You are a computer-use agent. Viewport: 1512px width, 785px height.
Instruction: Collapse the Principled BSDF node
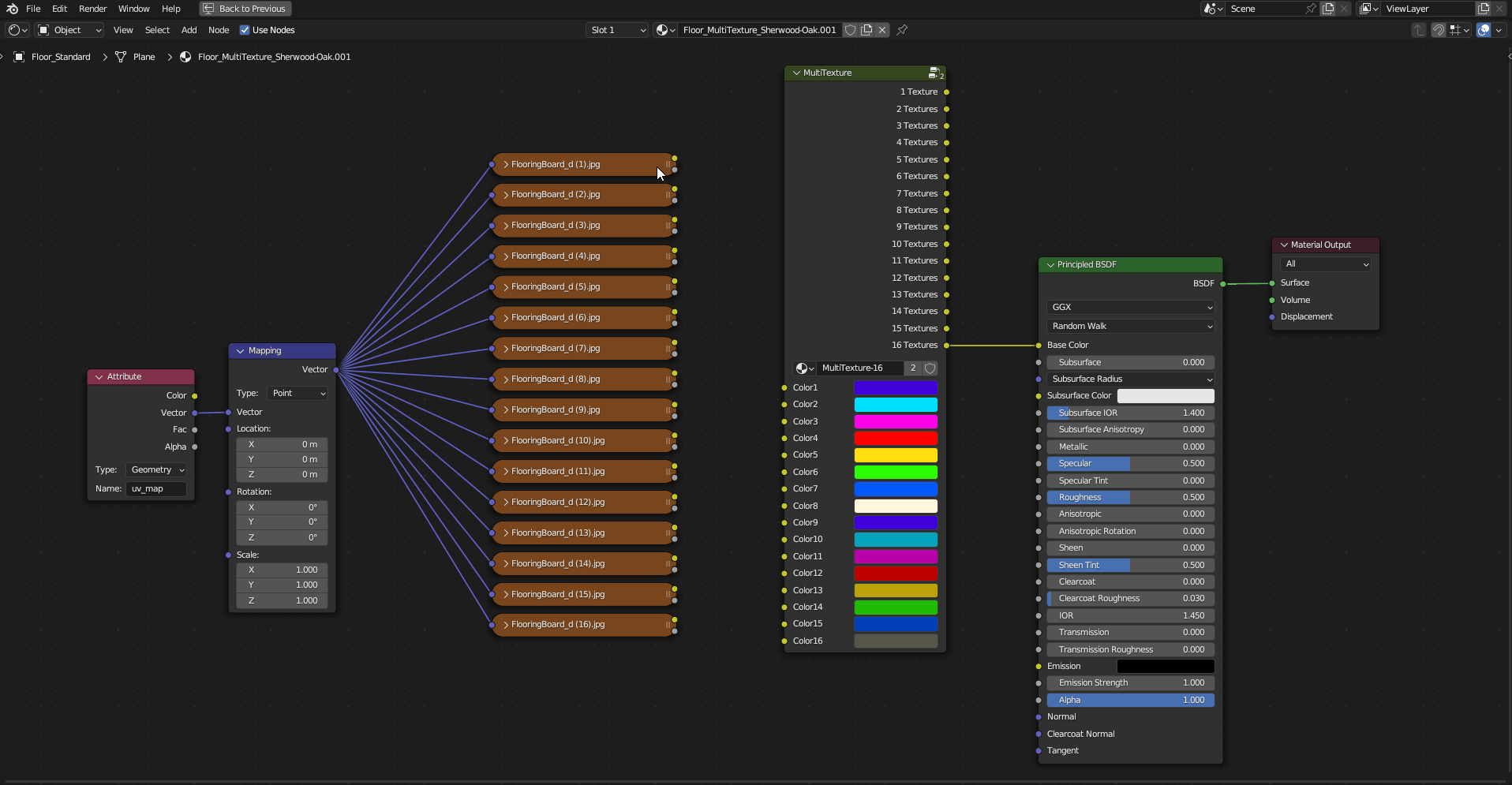pyautogui.click(x=1050, y=265)
